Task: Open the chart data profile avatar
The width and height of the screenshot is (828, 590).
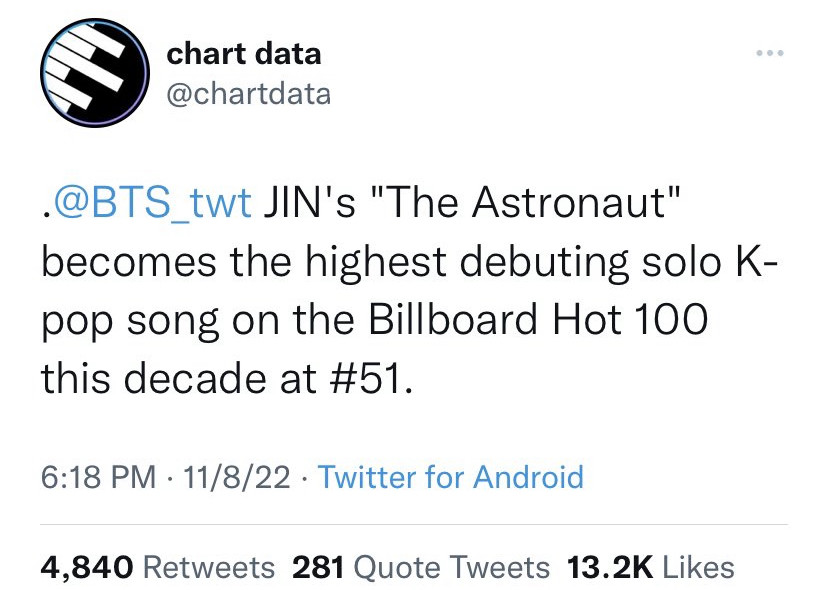Action: 95,73
